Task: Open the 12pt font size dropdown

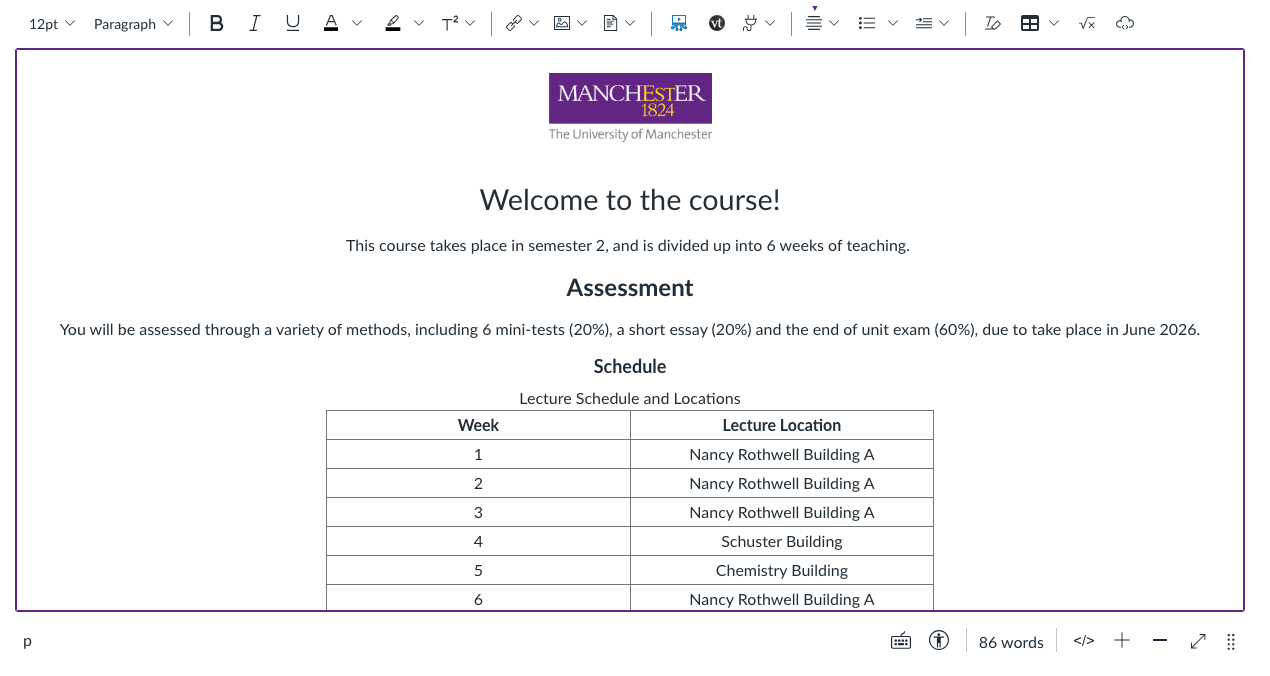Action: pyautogui.click(x=52, y=24)
